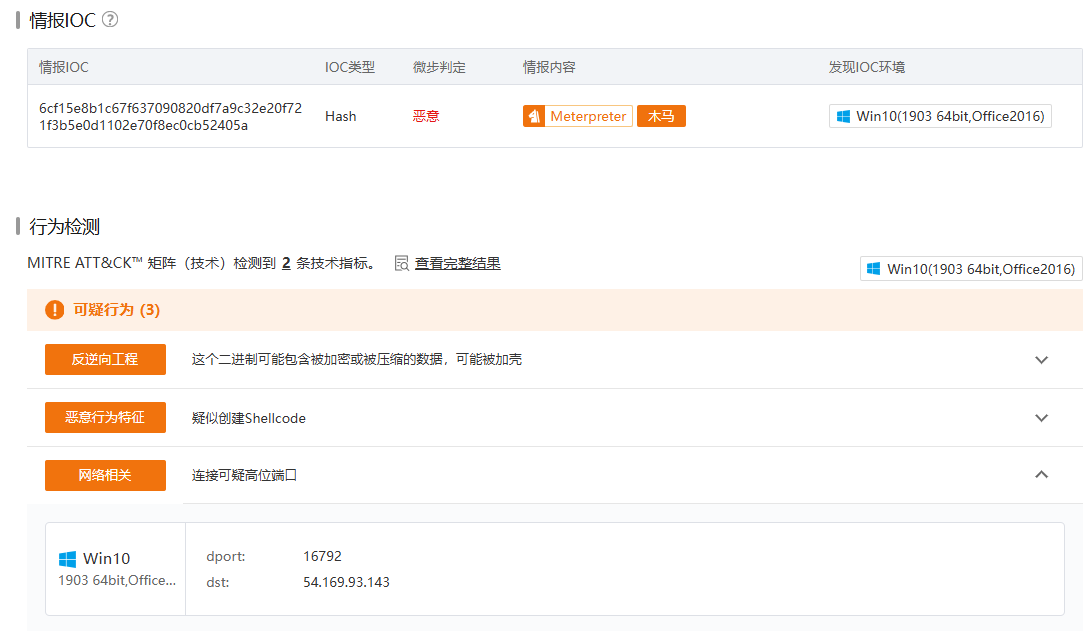Click the IOC类型 column header
Image resolution: width=1084 pixels, height=631 pixels.
(350, 68)
